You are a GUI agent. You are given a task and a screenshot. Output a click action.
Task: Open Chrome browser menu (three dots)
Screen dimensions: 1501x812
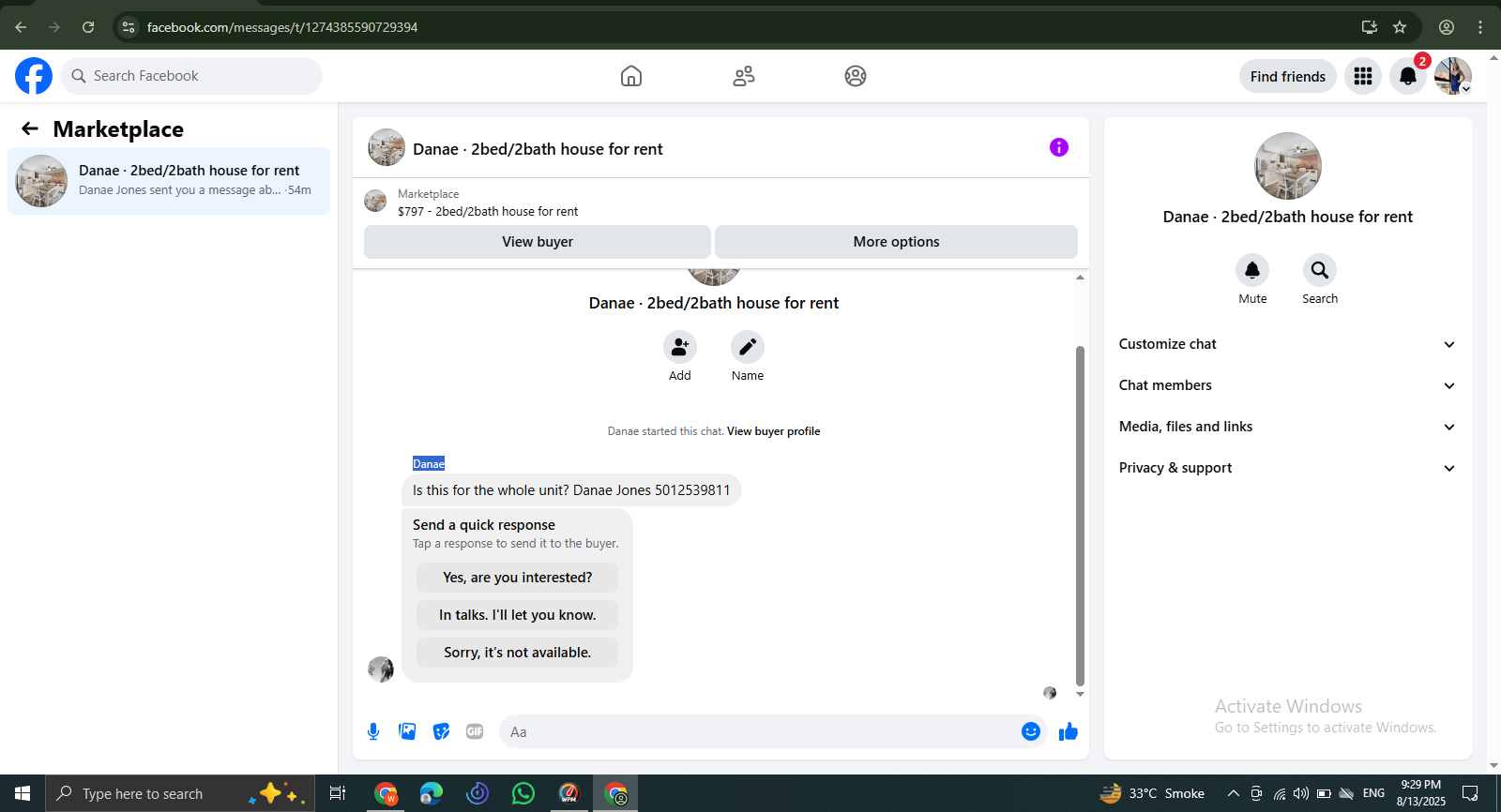[1480, 27]
